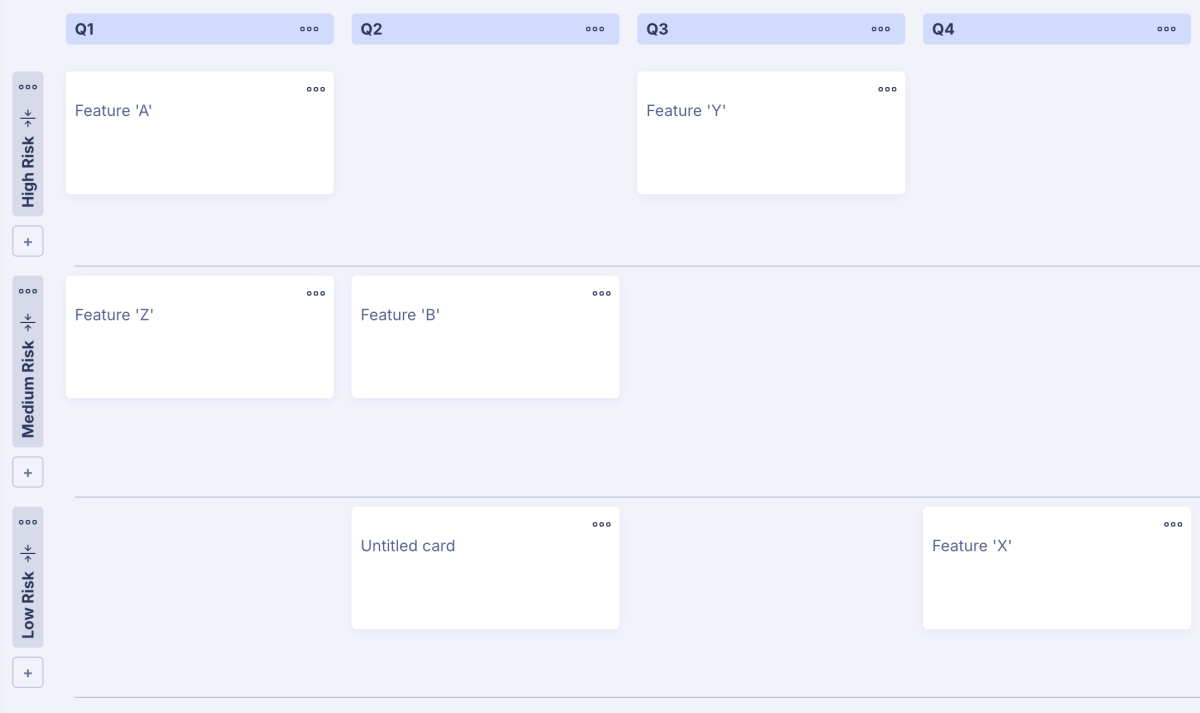Open the Q1 column options menu
This screenshot has height=713, width=1200.
(x=309, y=29)
